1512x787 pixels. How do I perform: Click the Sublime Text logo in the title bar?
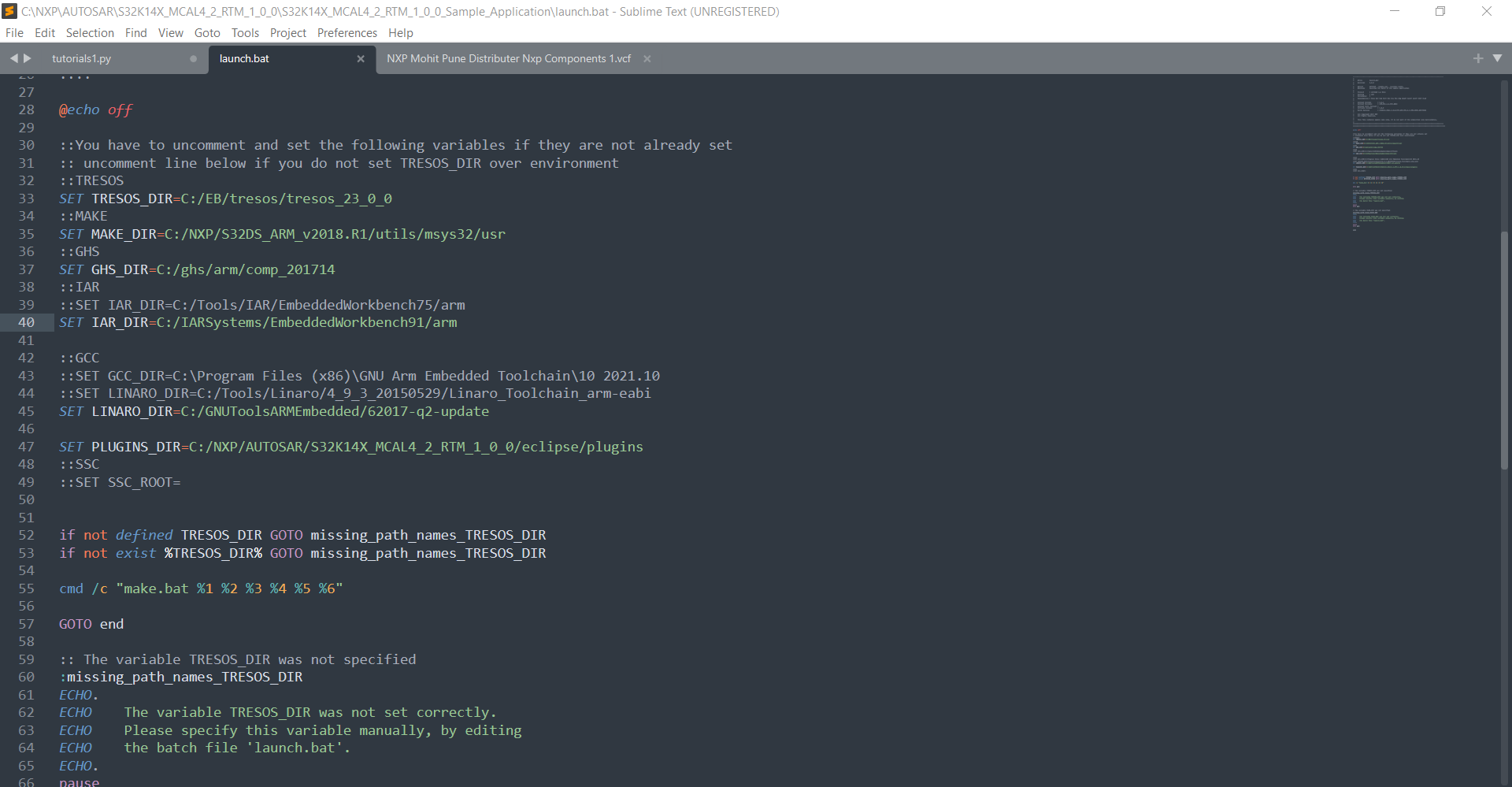[10, 11]
